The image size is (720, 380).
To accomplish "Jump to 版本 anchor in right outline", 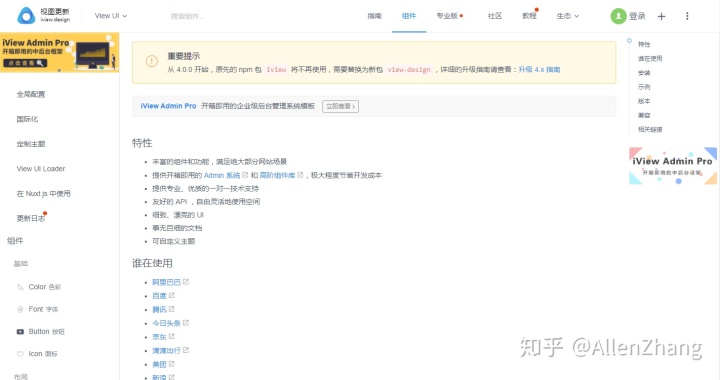I will 644,101.
